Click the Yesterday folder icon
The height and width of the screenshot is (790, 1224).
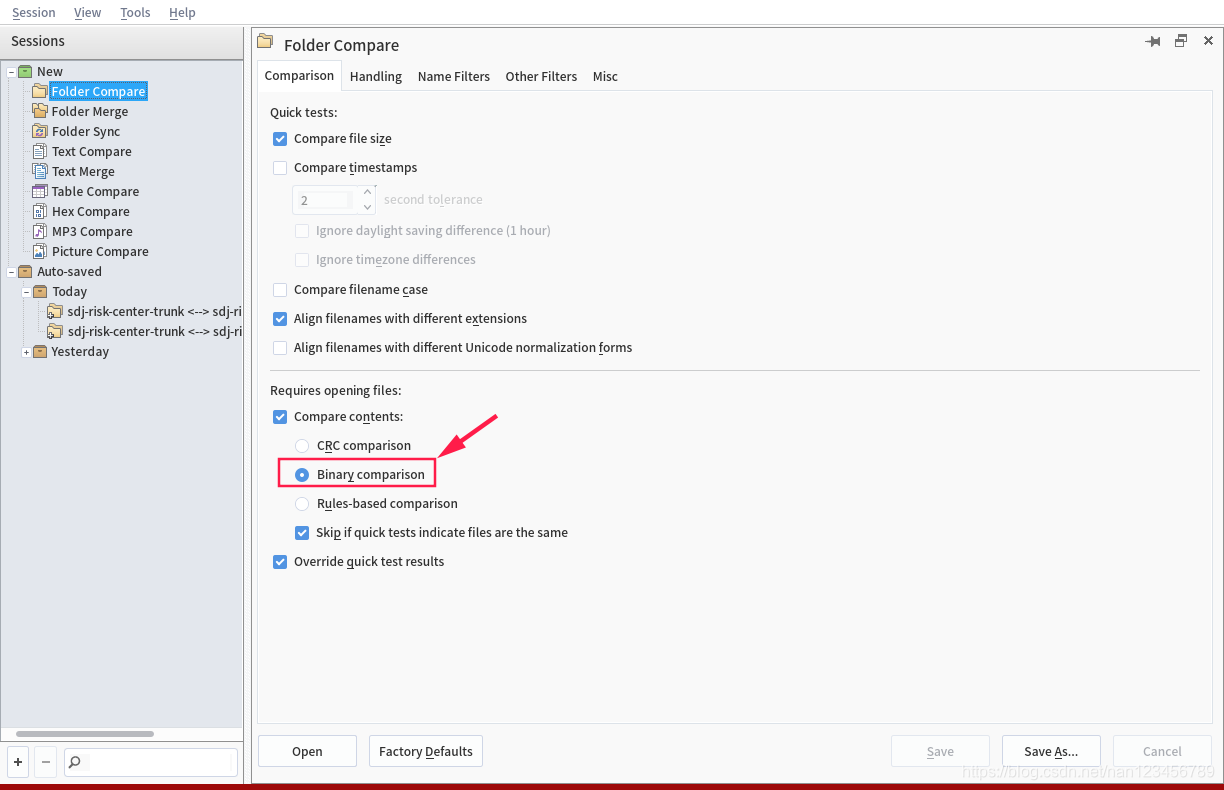point(40,351)
